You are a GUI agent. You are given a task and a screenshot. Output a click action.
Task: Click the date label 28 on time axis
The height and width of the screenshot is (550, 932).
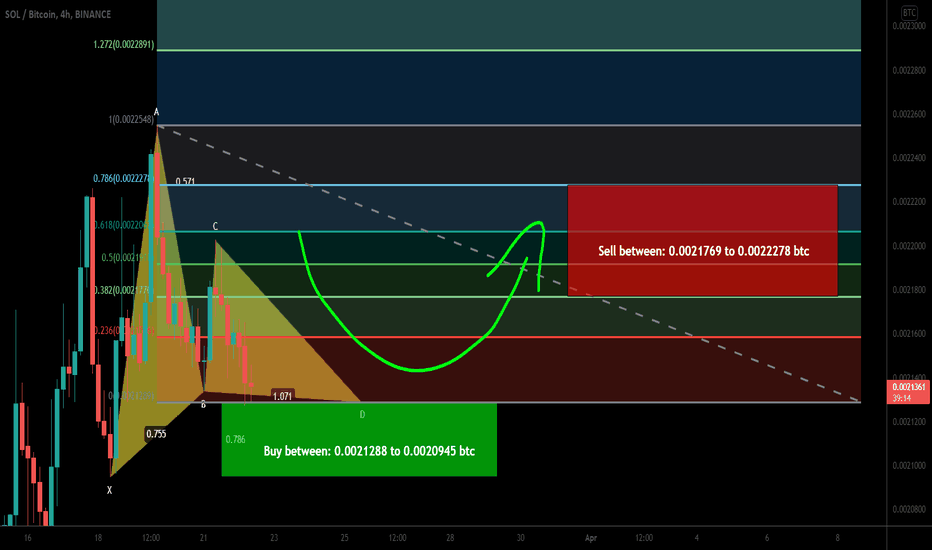pos(450,538)
